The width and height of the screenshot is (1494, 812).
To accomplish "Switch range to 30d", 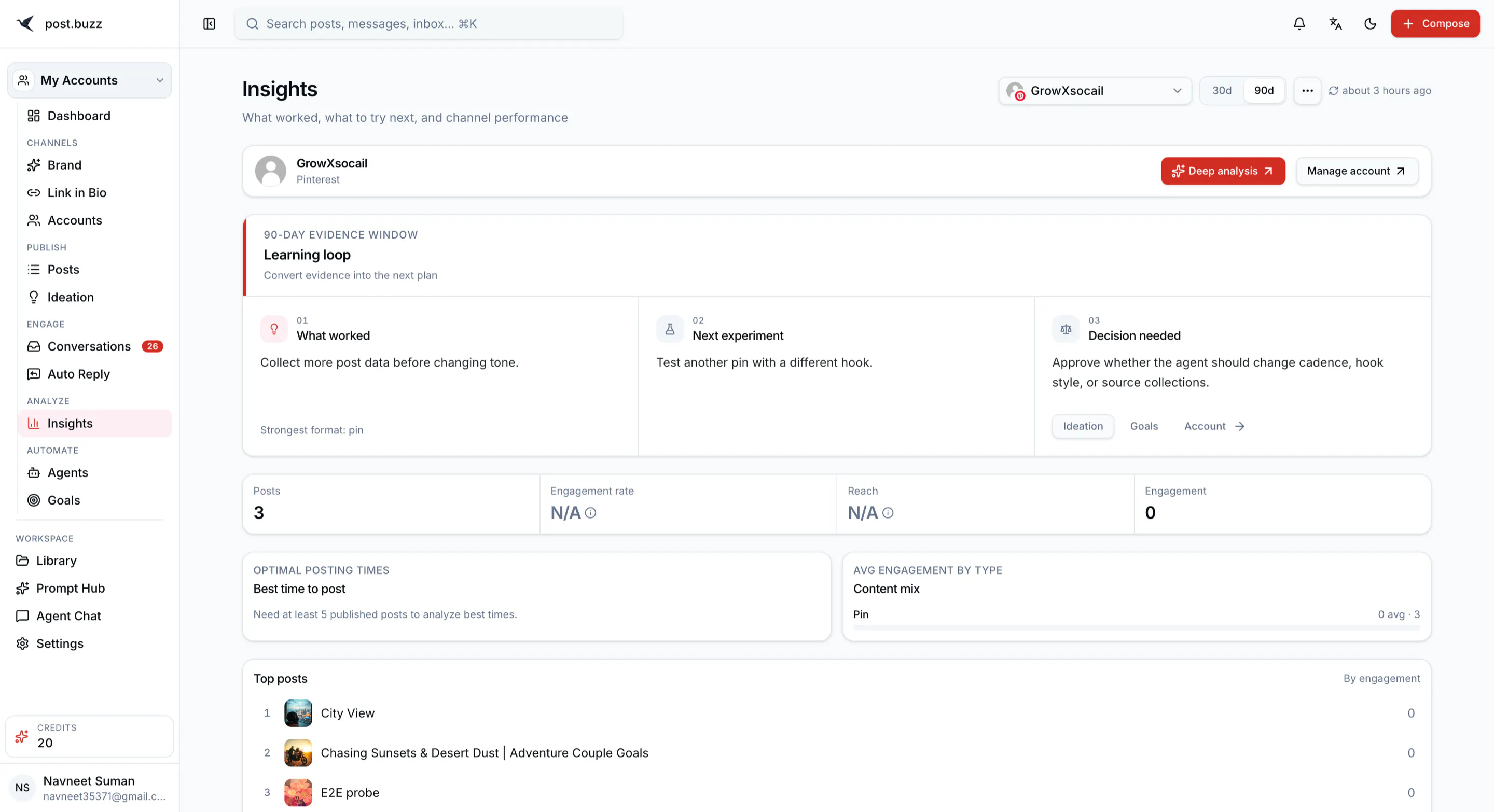I will click(x=1222, y=91).
